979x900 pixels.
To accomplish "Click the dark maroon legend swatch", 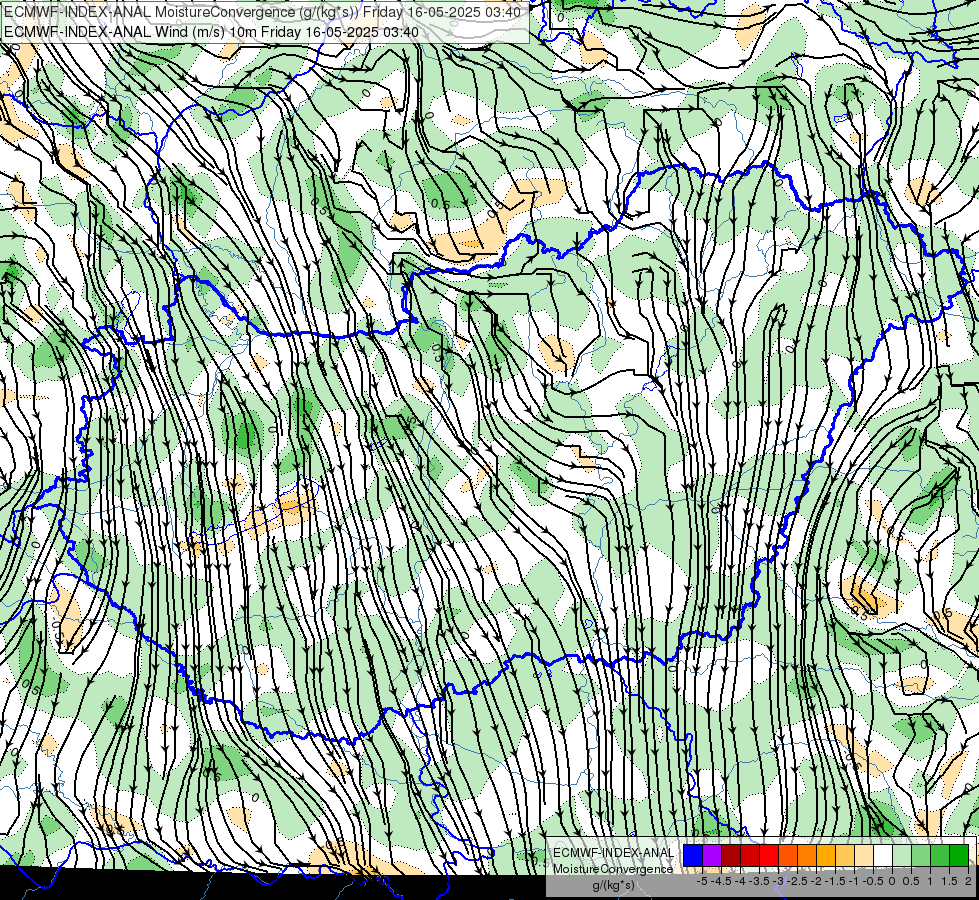I will (731, 855).
